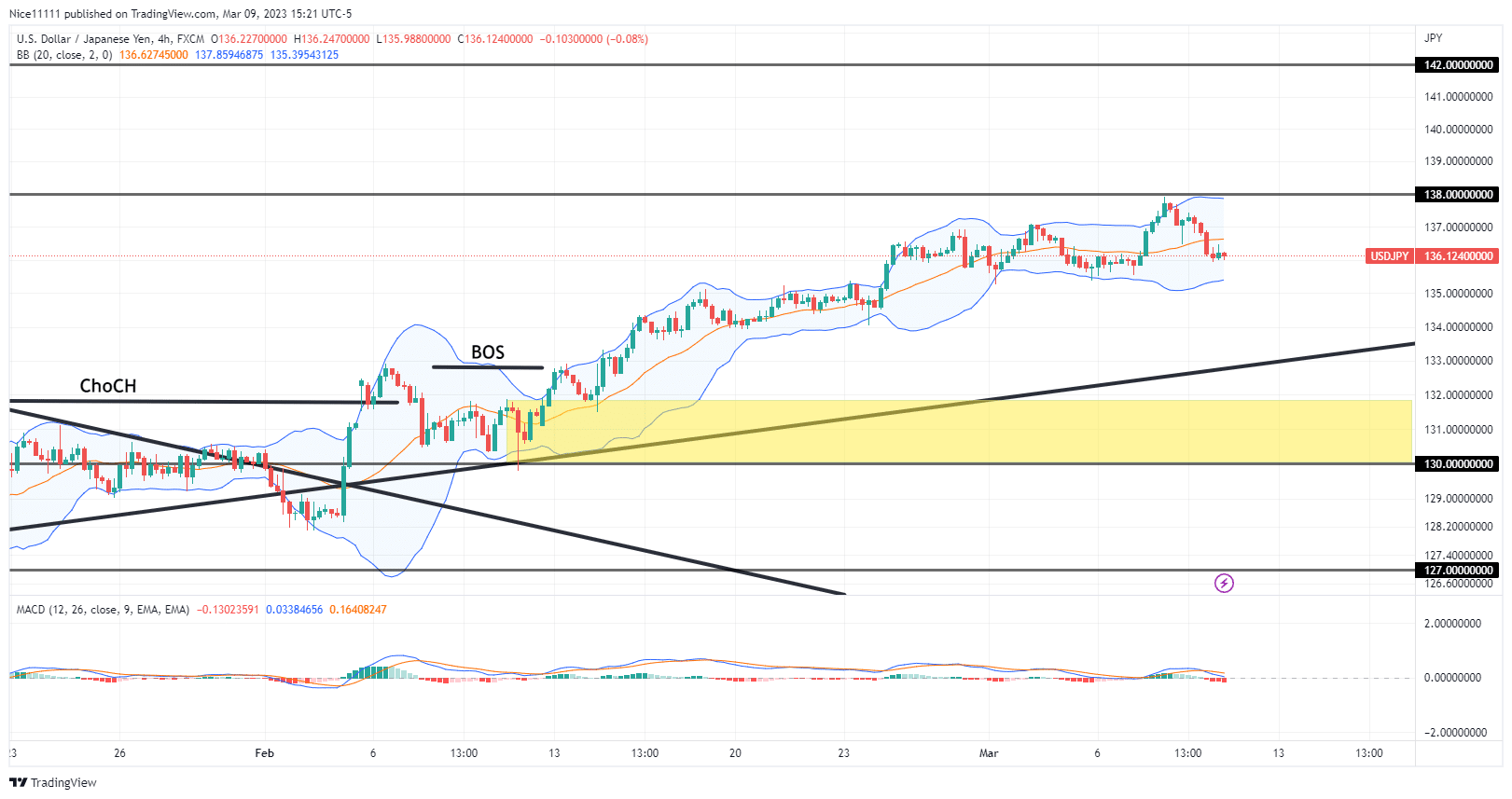Click the 20 date label on time axis
Screen dimensions: 1512x799
click(735, 753)
